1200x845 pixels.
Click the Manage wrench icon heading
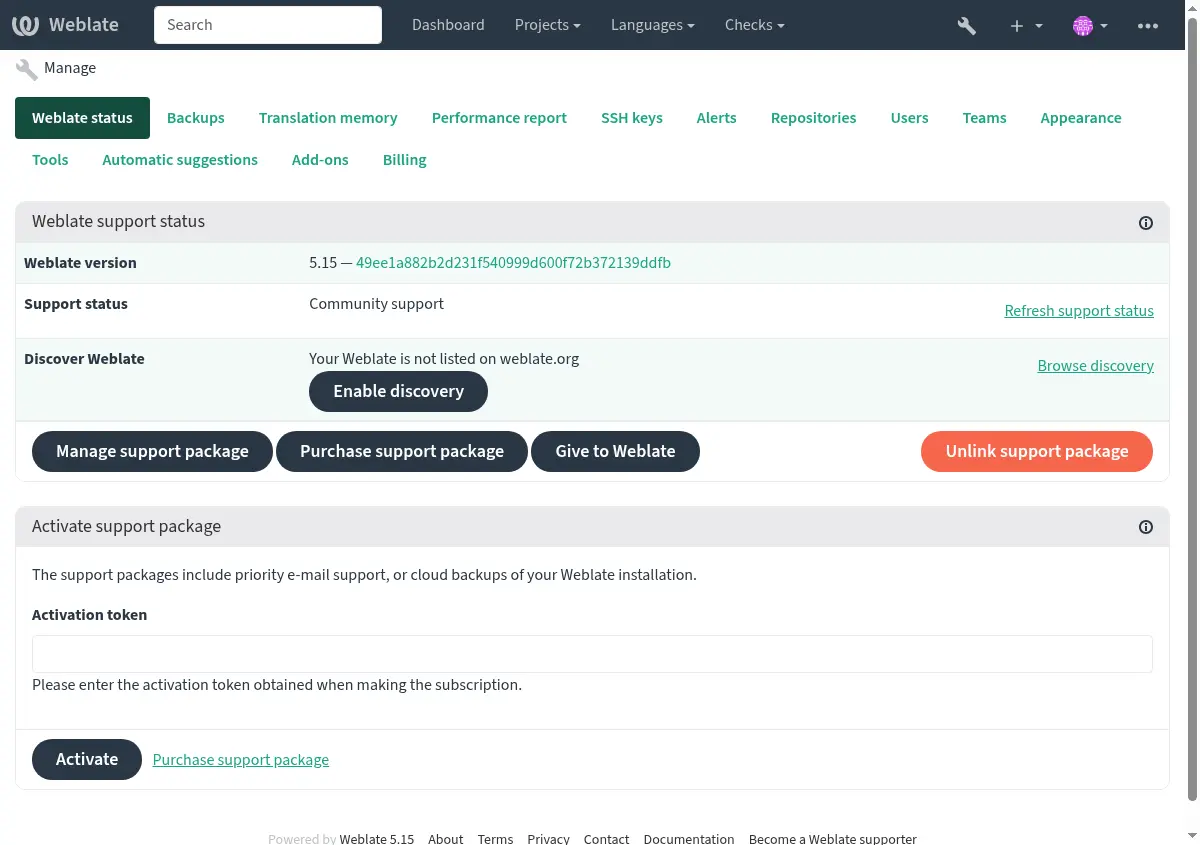click(x=26, y=69)
